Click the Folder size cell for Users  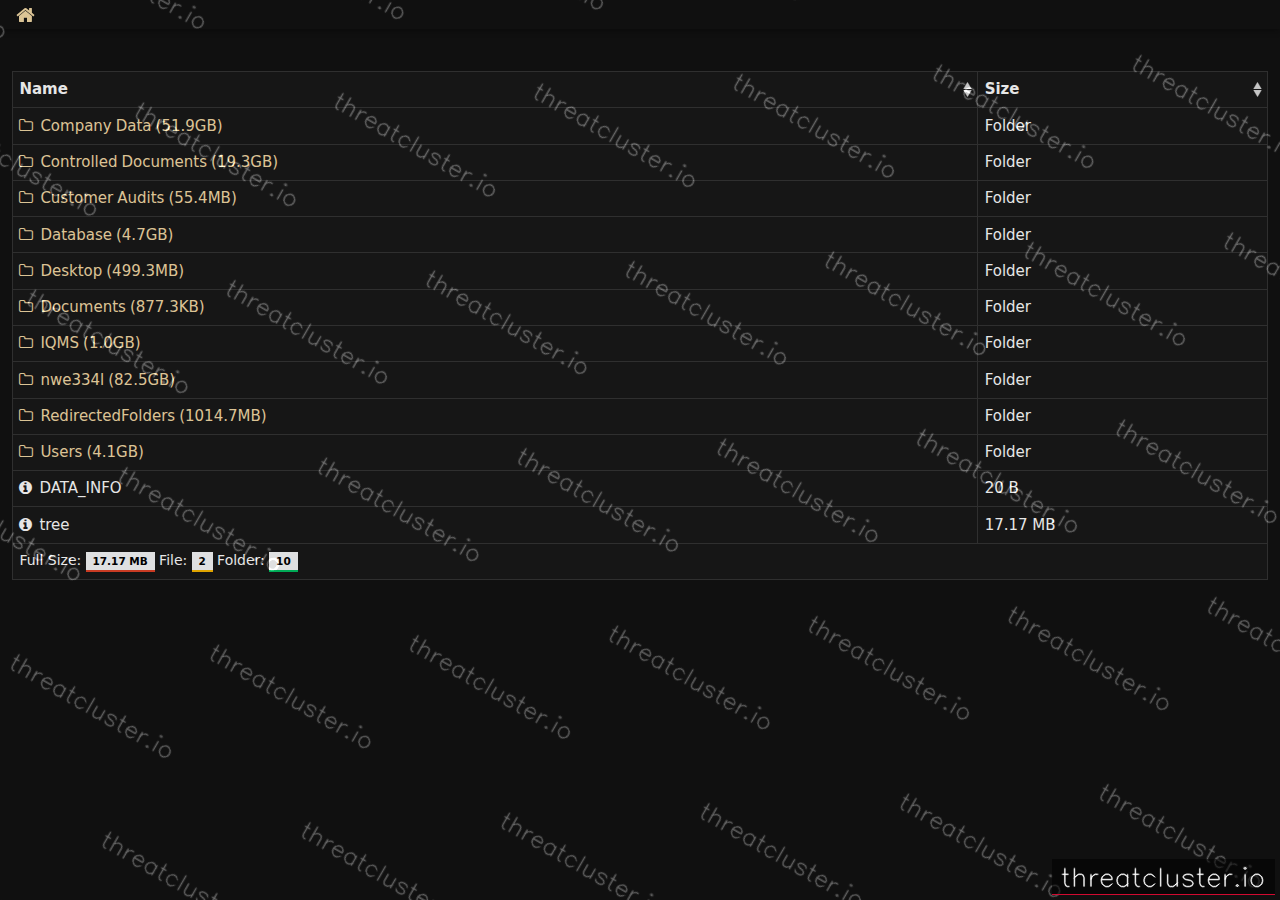click(1122, 452)
